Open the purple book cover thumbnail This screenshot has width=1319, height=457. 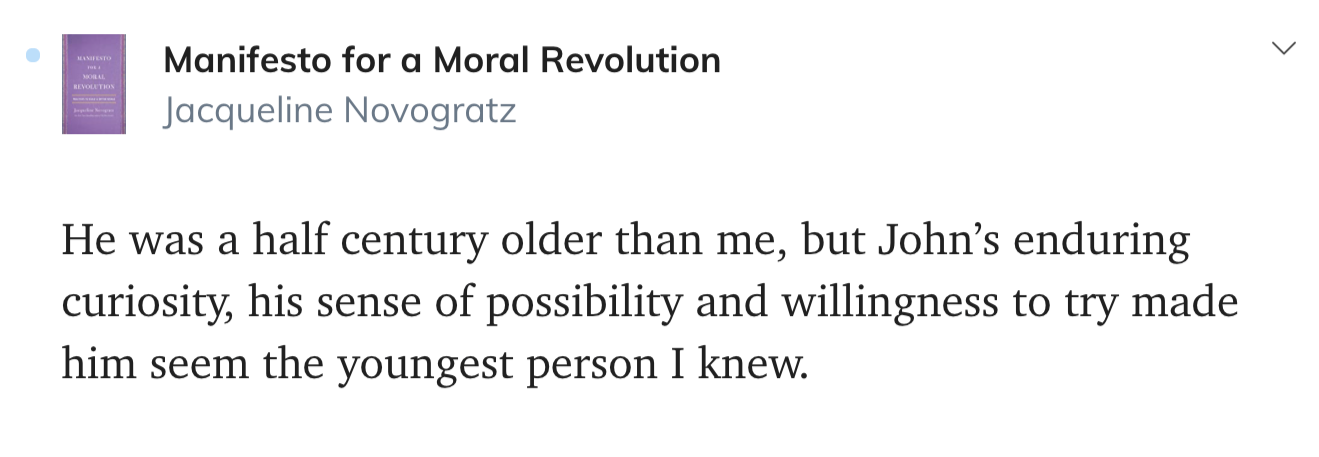point(94,84)
